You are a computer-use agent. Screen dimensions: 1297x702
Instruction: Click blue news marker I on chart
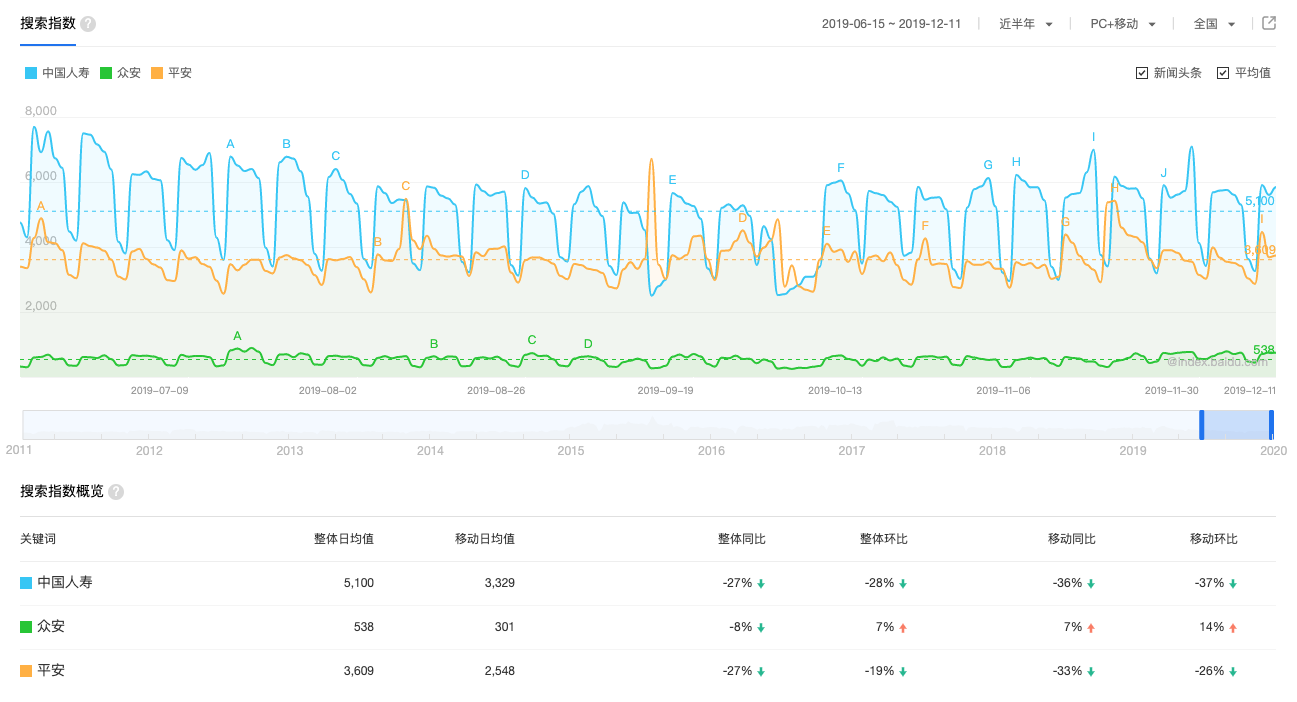(1093, 137)
